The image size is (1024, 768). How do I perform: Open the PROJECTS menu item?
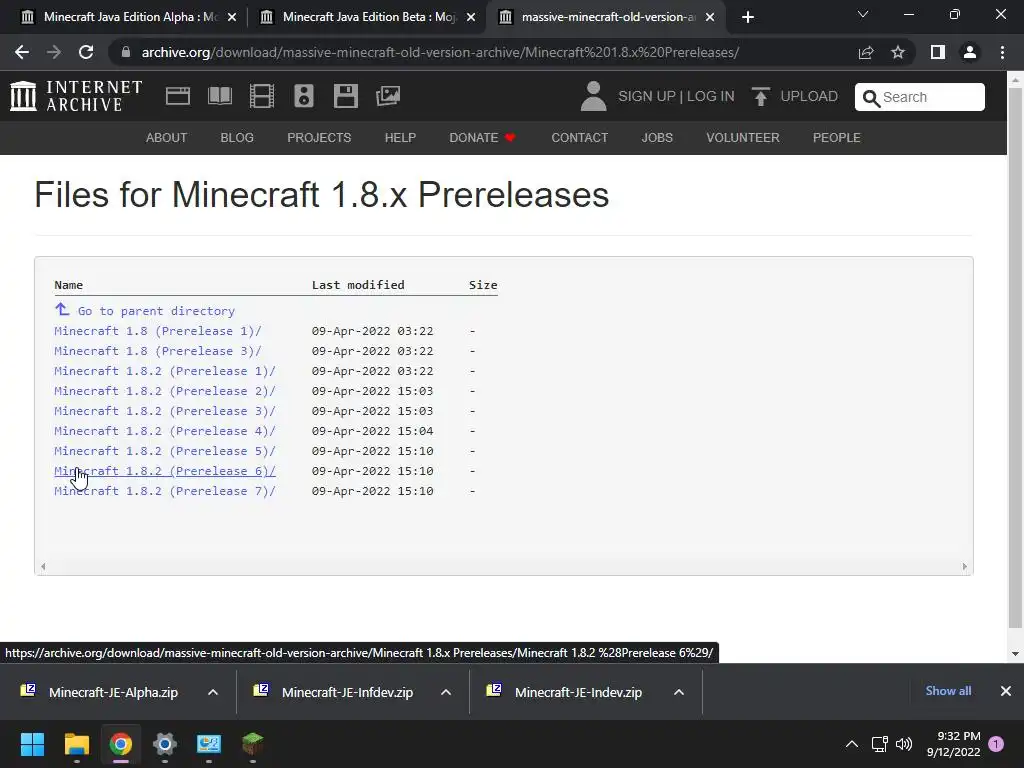point(319,138)
